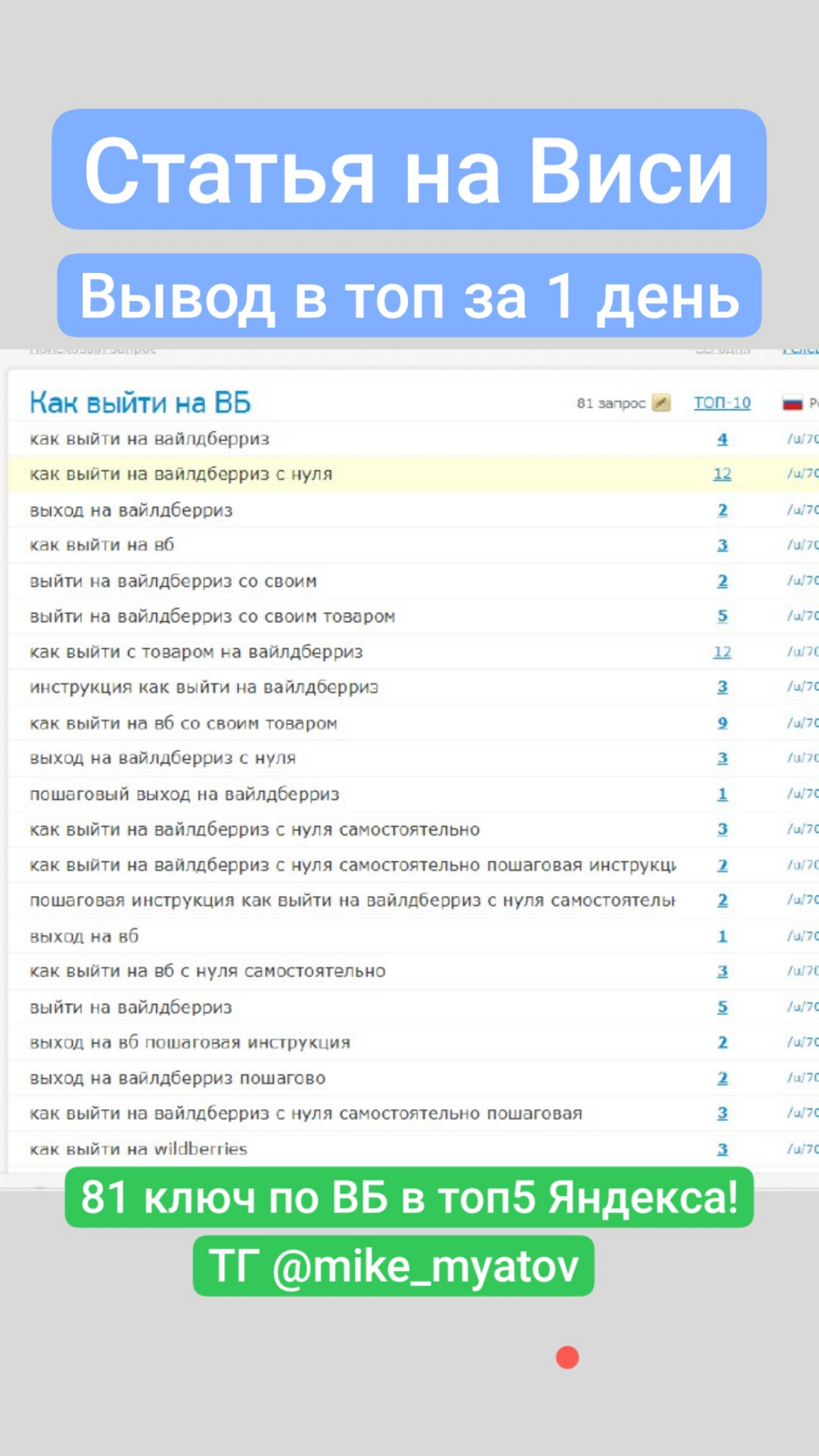Click the "81 запрос" count label
Image resolution: width=819 pixels, height=1456 pixels.
611,403
